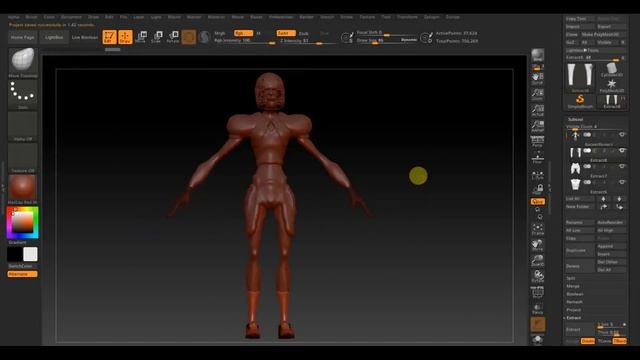Click the AAHalf icon
640x360 pixels.
point(538,126)
